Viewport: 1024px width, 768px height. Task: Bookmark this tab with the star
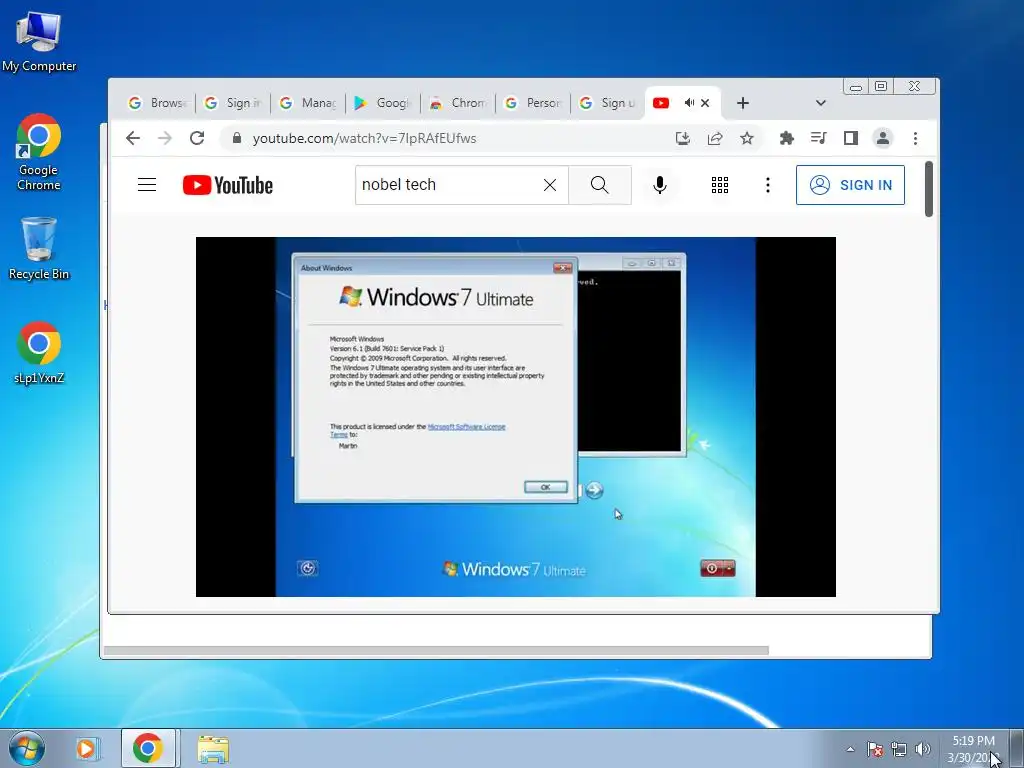[x=747, y=138]
